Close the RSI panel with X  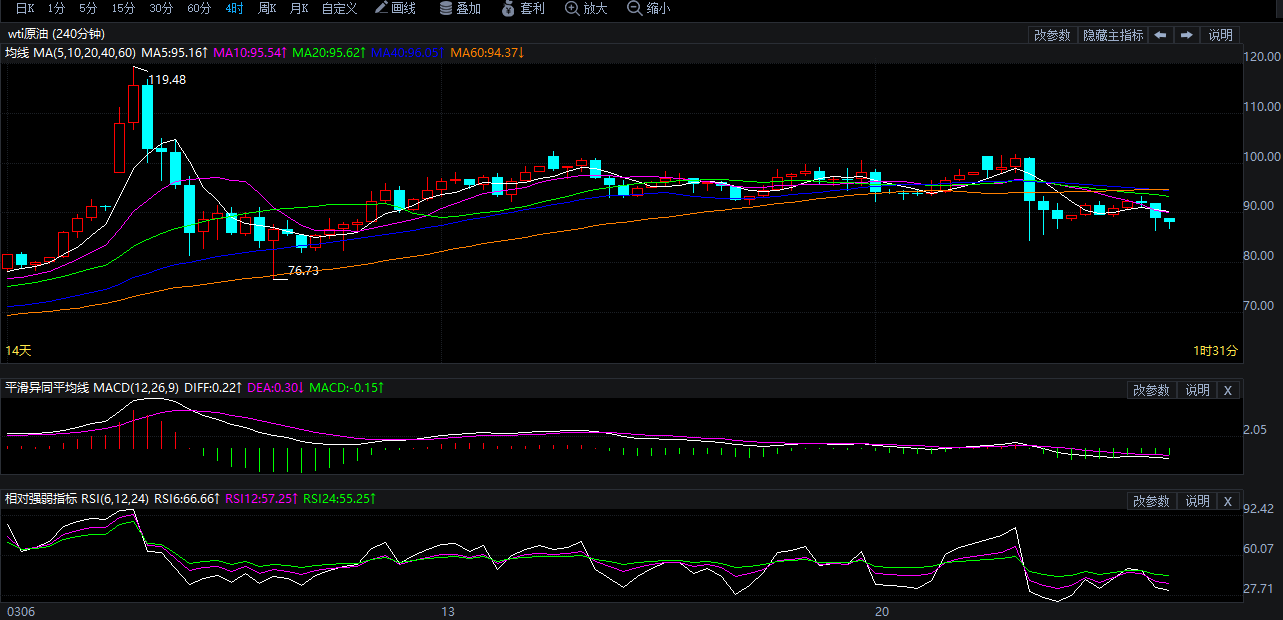click(1228, 501)
